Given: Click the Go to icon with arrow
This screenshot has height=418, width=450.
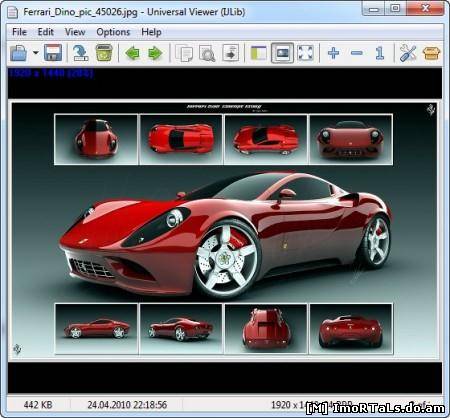Looking at the screenshot, I should tap(231, 53).
